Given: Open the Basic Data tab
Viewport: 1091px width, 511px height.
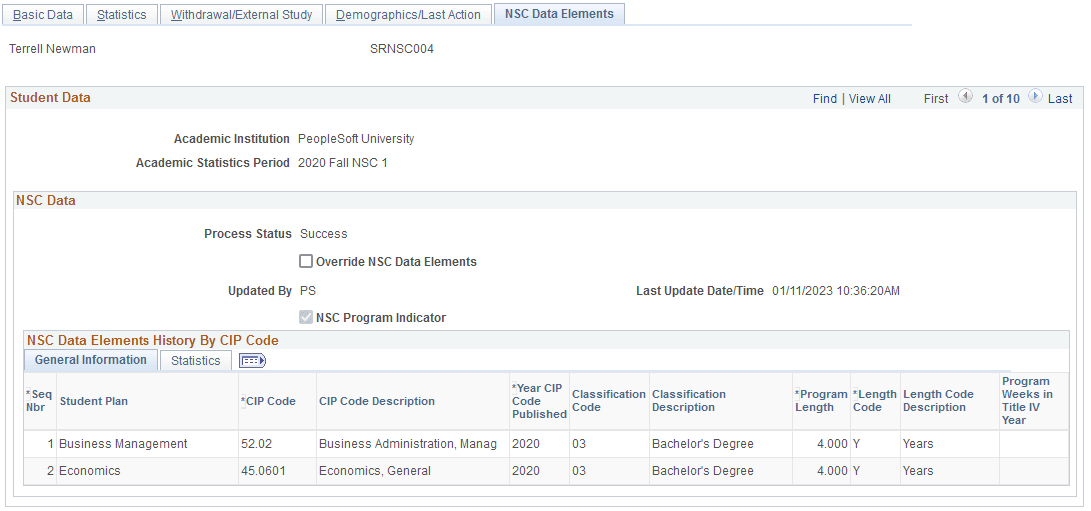Looking at the screenshot, I should [42, 15].
